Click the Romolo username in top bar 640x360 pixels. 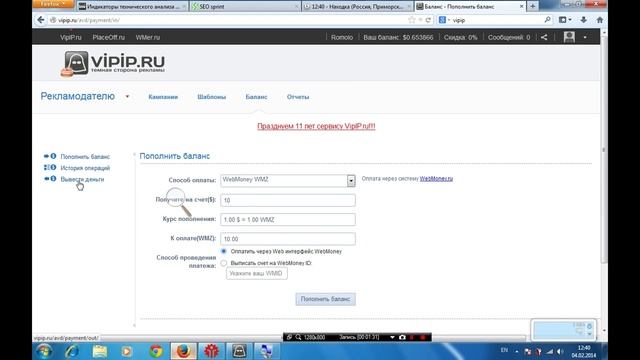point(342,37)
